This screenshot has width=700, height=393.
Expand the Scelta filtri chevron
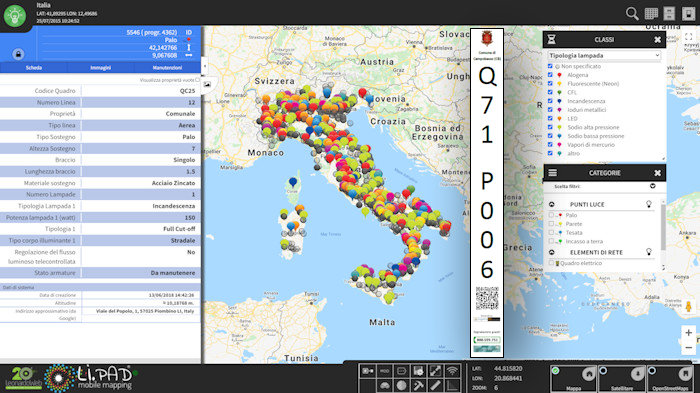(652, 186)
